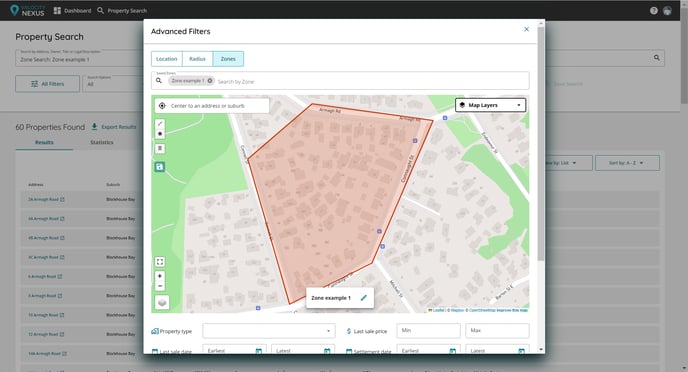
Task: Open the 4B Armagh Road address
Action: [x=43, y=238]
